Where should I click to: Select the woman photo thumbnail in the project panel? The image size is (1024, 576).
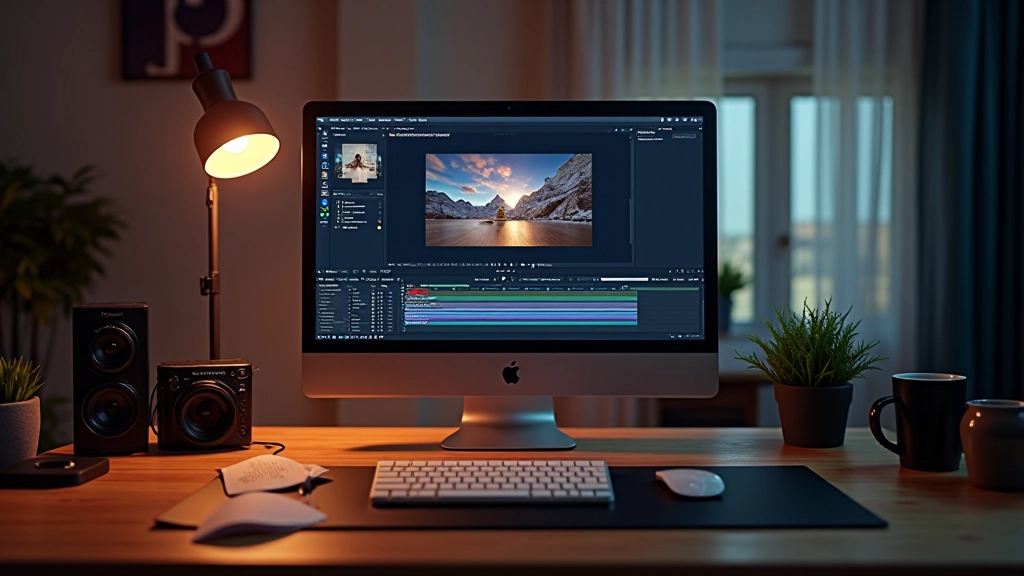359,163
